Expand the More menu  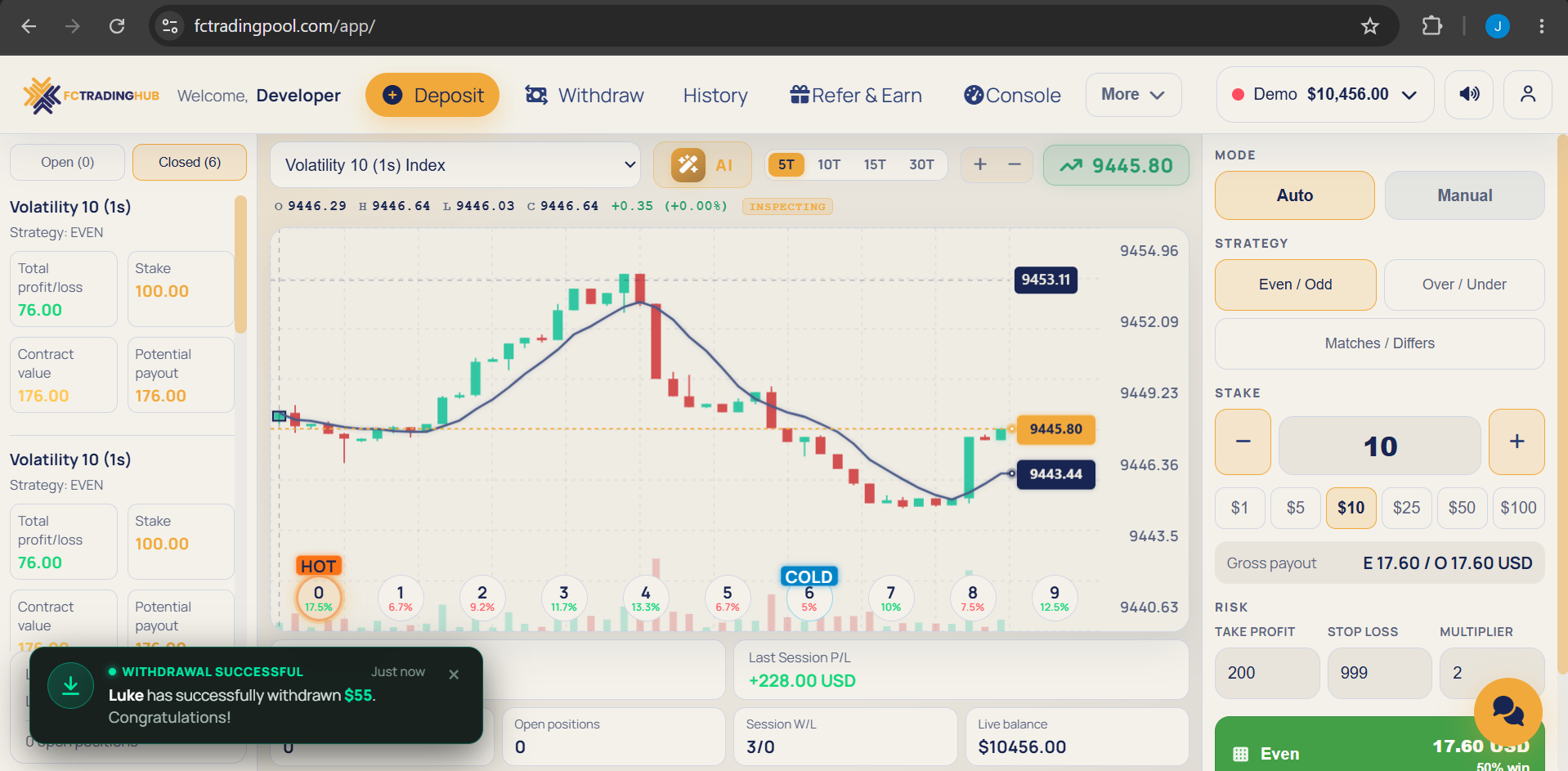point(1133,95)
